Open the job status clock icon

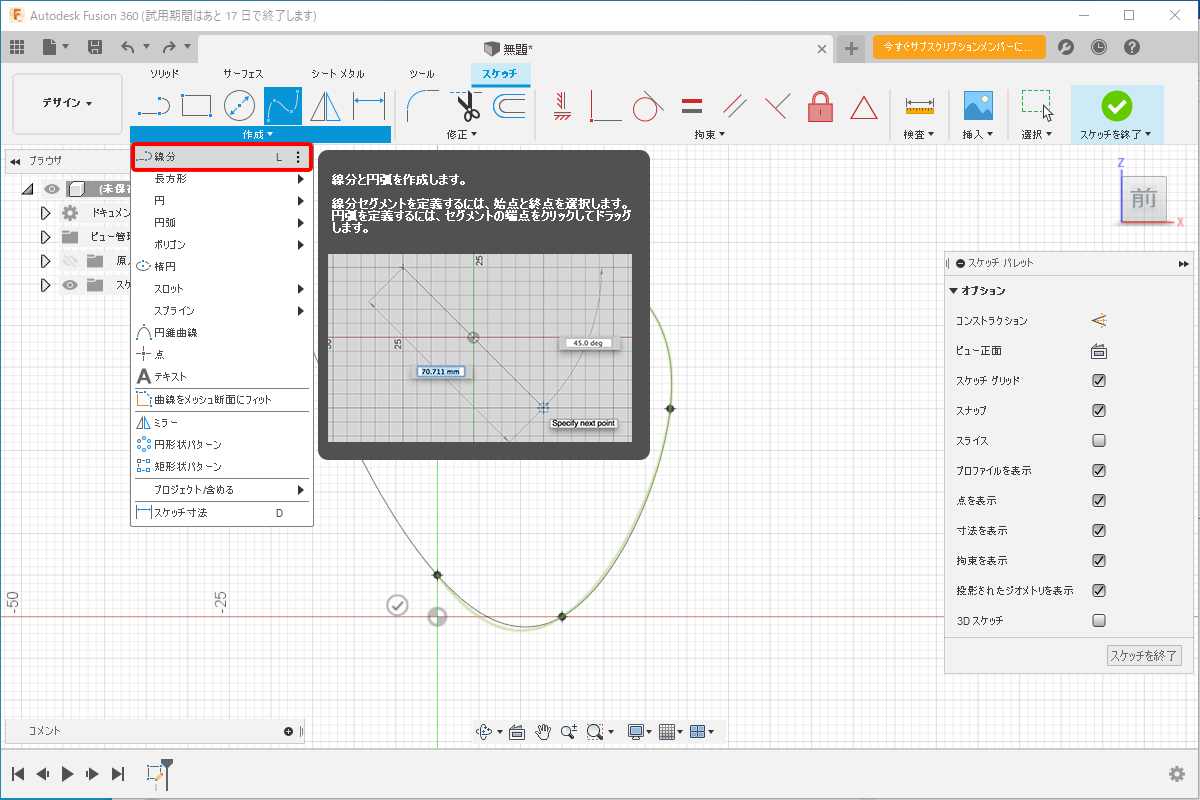click(x=1099, y=47)
